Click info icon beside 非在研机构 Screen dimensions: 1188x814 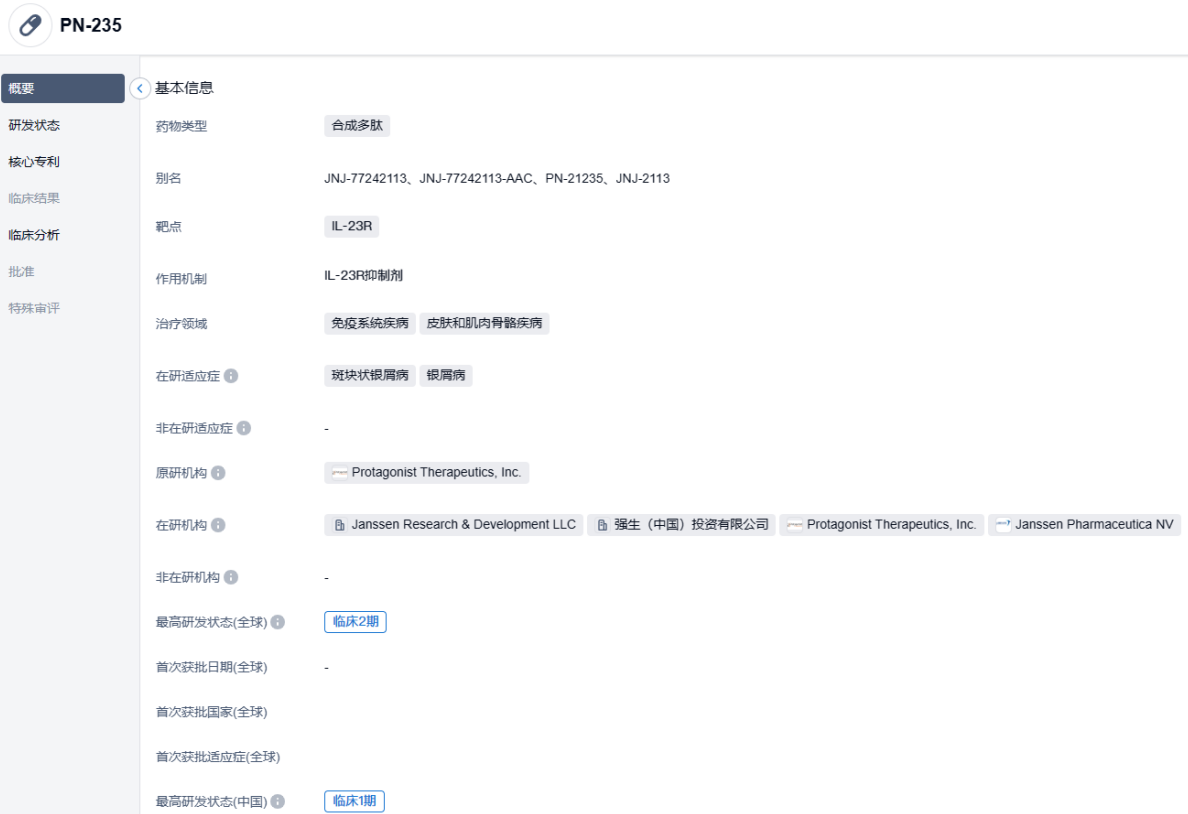click(231, 577)
